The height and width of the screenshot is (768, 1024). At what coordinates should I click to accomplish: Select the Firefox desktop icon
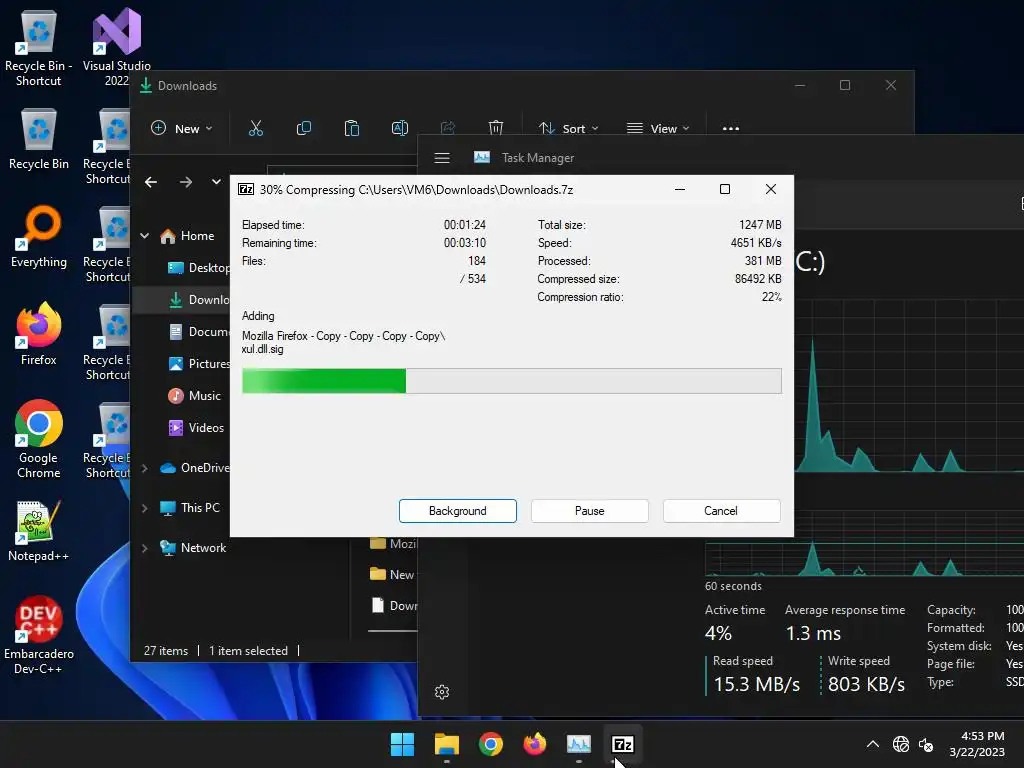click(x=39, y=334)
